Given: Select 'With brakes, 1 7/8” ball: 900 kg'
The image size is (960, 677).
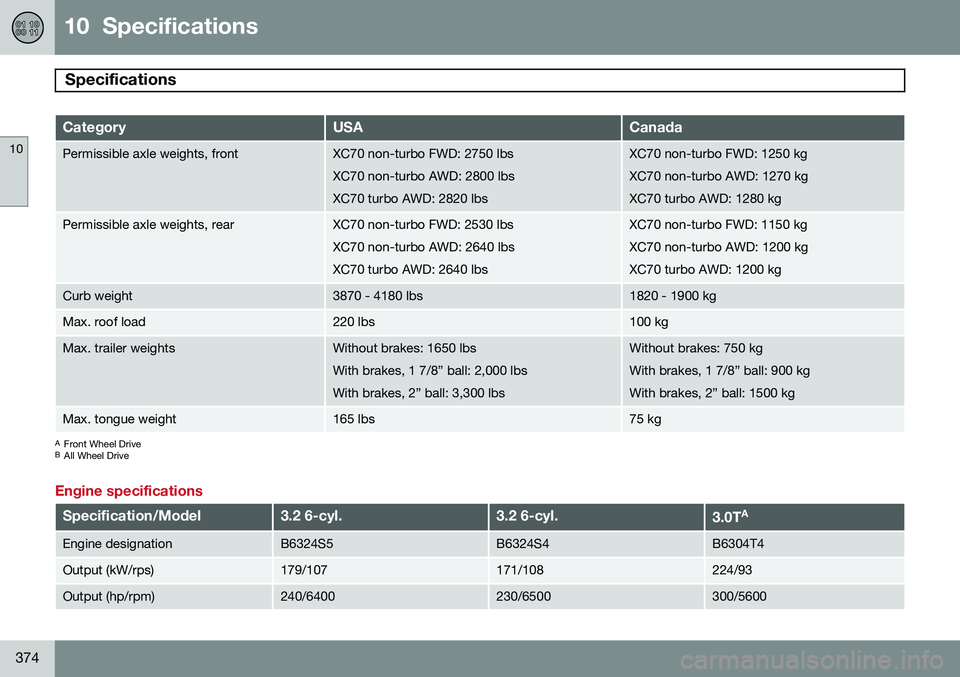Looking at the screenshot, I should (719, 371).
